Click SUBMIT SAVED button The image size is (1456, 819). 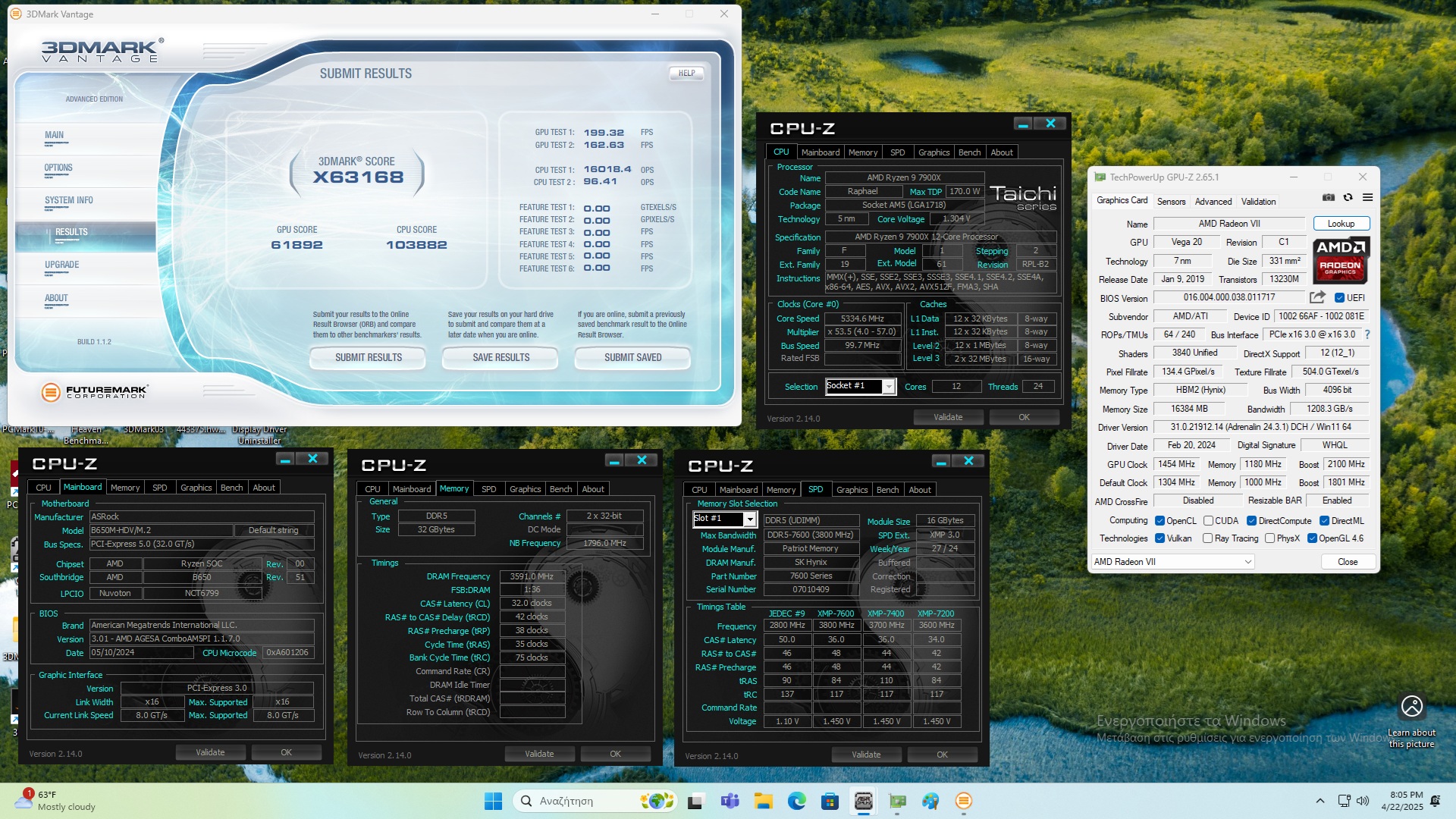click(632, 357)
